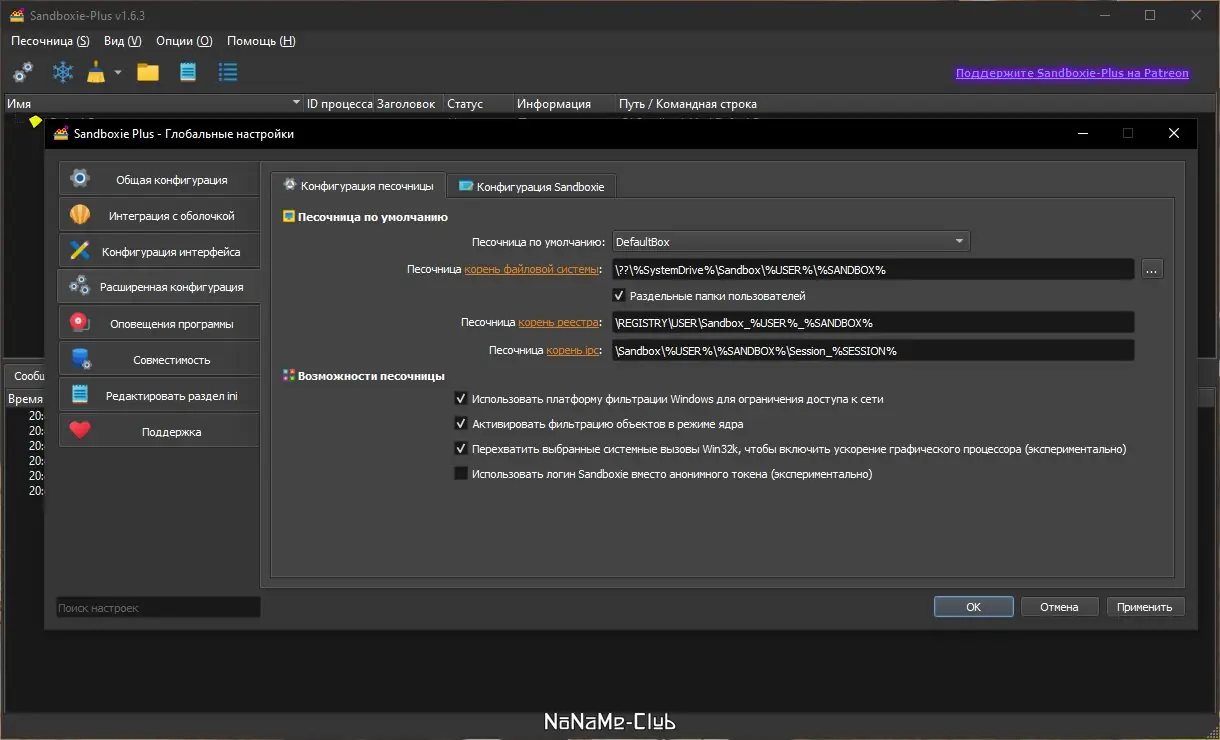
Task: Click the Отмена button
Action: [1059, 607]
